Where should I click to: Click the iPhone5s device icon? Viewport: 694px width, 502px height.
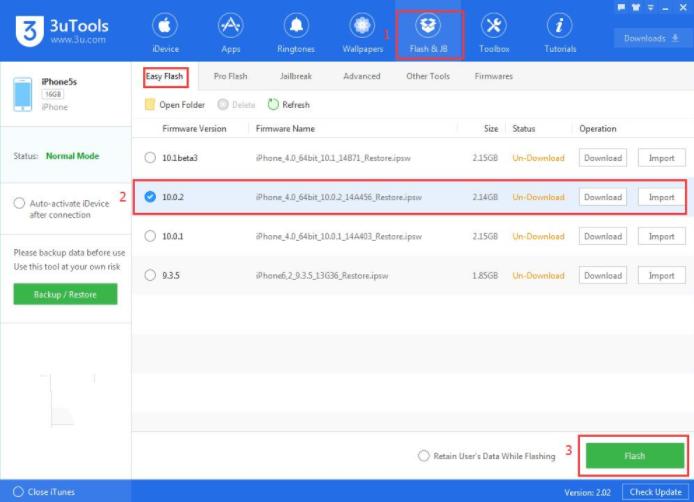click(23, 94)
